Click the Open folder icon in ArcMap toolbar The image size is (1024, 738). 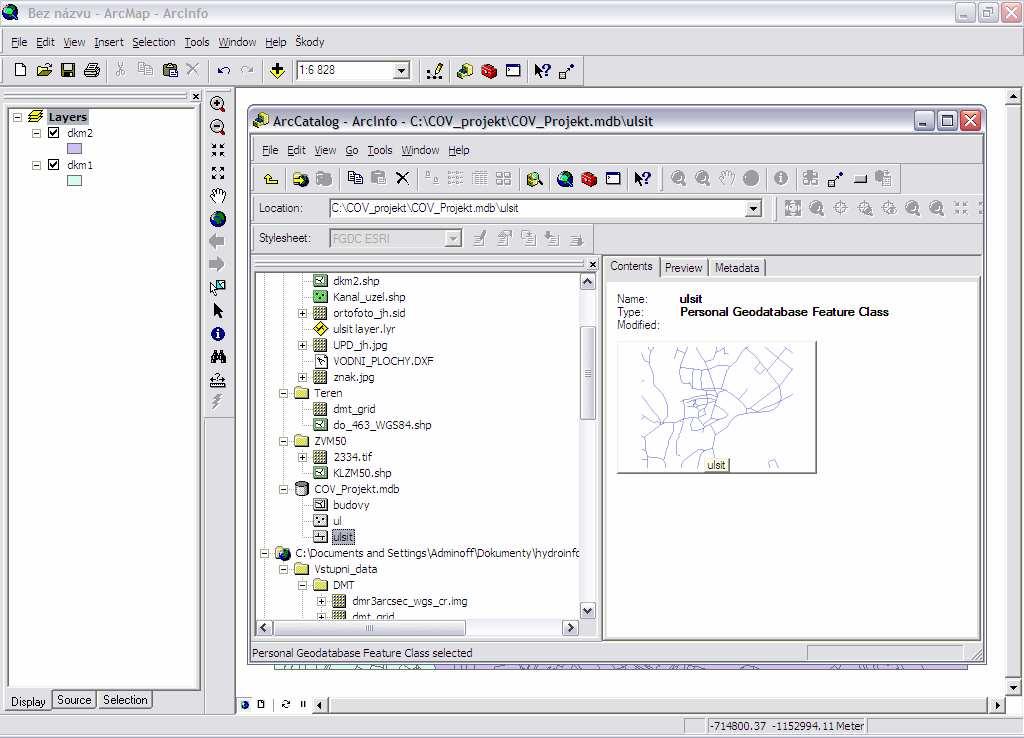pos(44,70)
